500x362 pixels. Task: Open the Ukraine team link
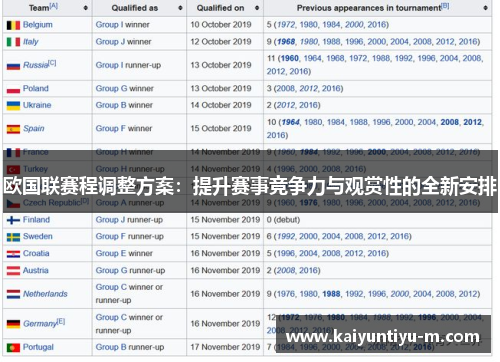tap(37, 105)
